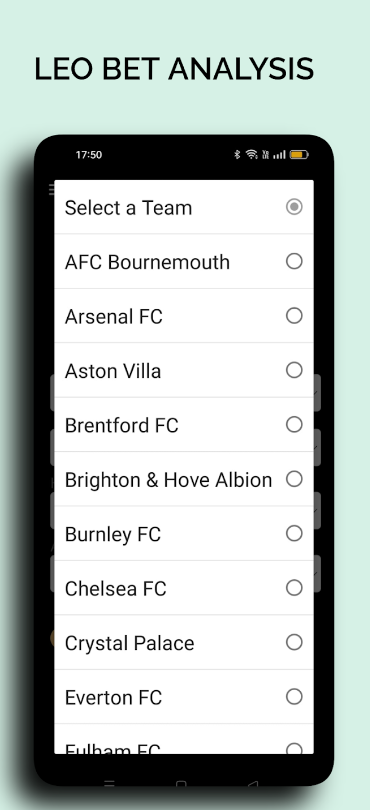The height and width of the screenshot is (810, 370).
Task: Pick the Crystal Palace radio button
Action: point(294,643)
